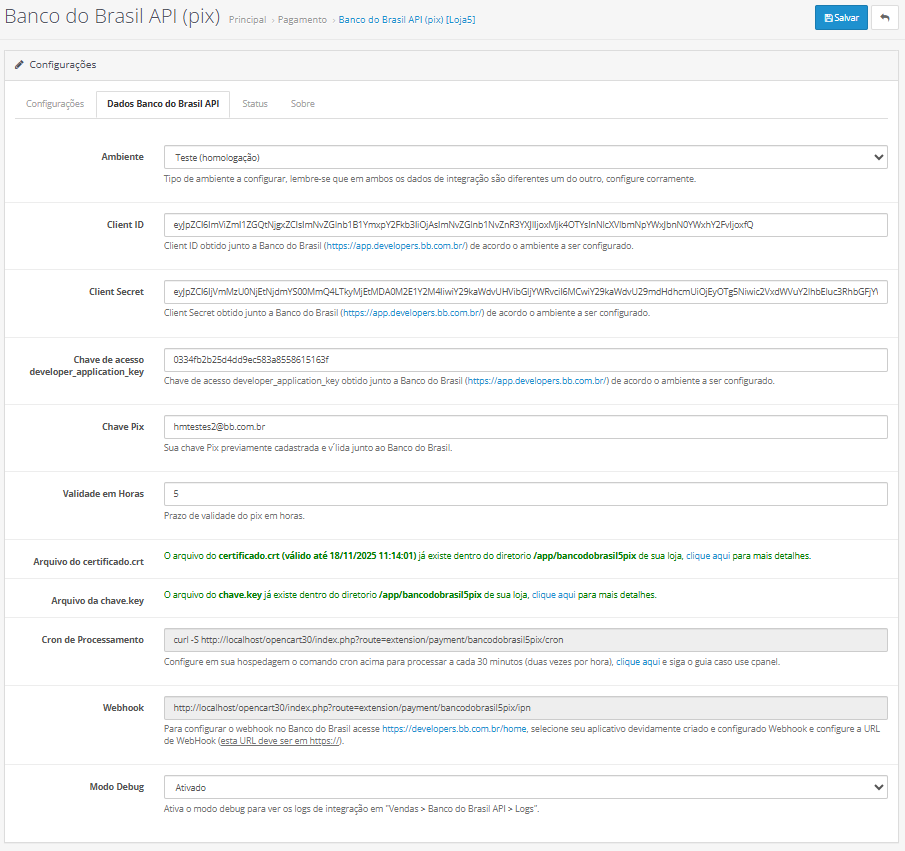905x851 pixels.
Task: Open Banco do Brasil API (pix) [Loja5] breadcrumb
Action: [407, 20]
